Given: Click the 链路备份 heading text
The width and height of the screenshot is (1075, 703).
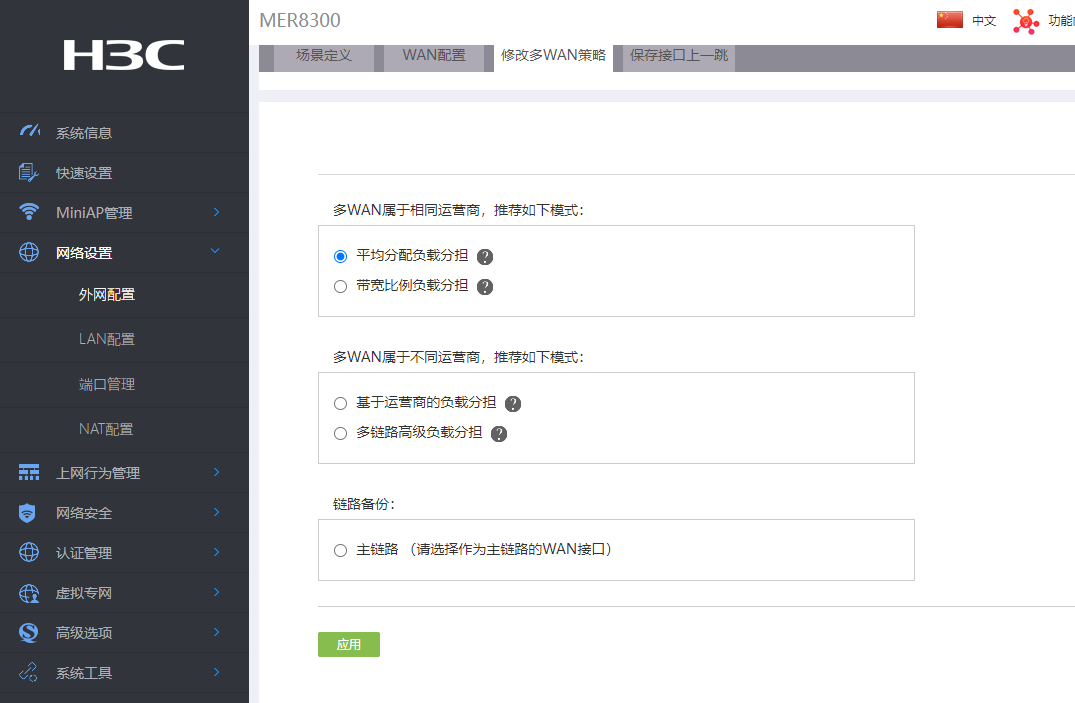Looking at the screenshot, I should point(363,504).
